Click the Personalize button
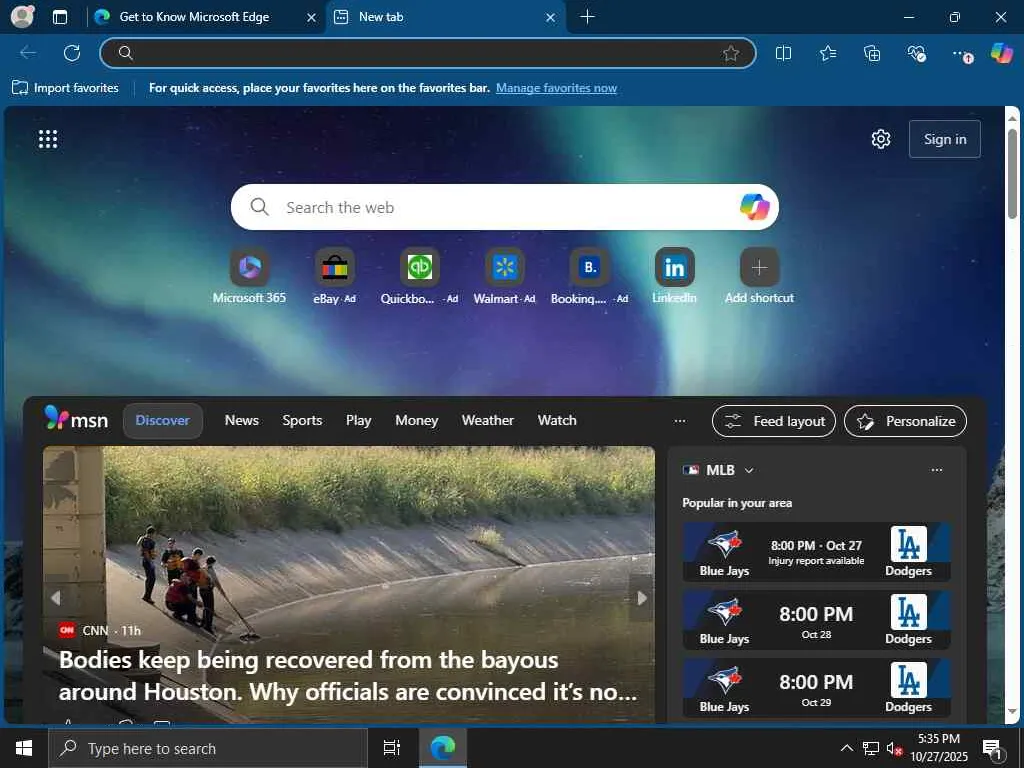1024x768 pixels. tap(905, 421)
